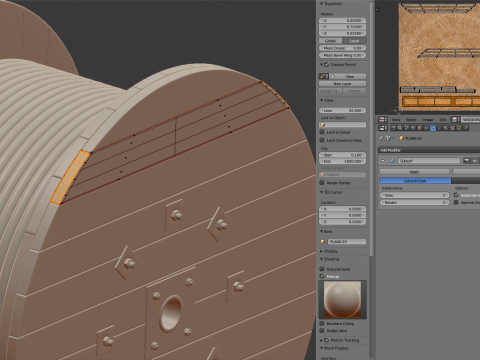Enable Lock Camera to View checkbox
The height and width of the screenshot is (360, 480).
(x=322, y=140)
